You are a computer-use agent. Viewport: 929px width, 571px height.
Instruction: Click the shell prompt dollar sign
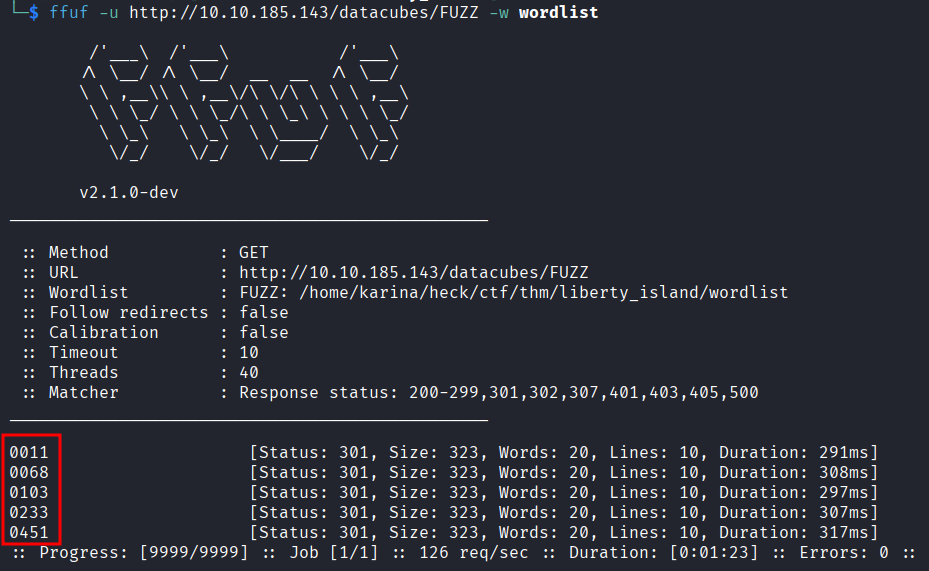34,12
